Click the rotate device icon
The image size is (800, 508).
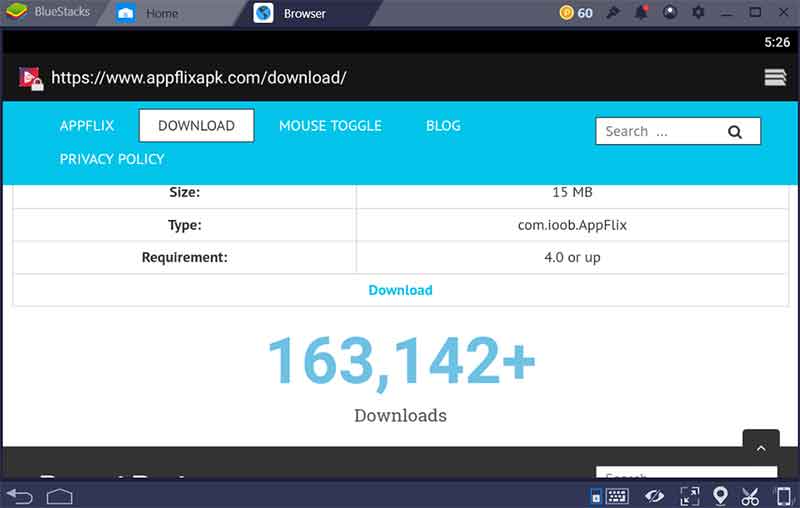(x=783, y=496)
